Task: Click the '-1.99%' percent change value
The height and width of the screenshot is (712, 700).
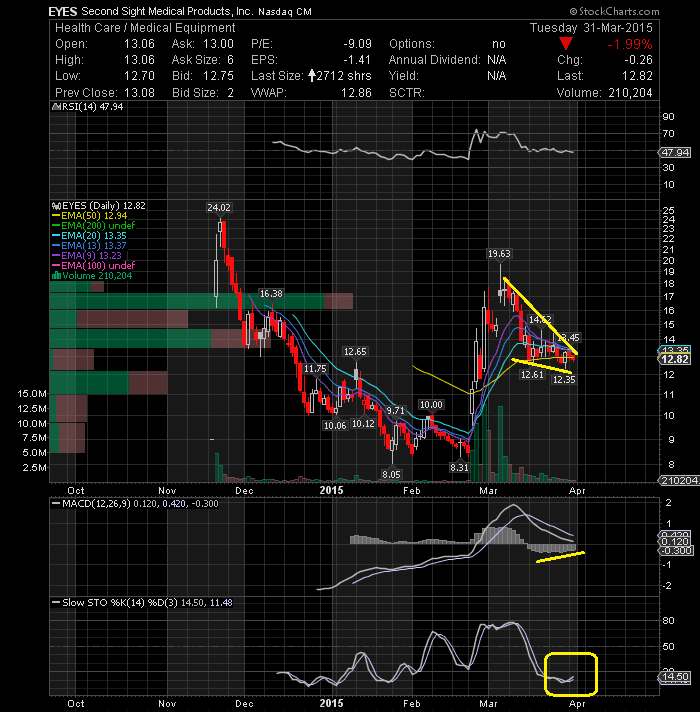Action: pos(630,44)
